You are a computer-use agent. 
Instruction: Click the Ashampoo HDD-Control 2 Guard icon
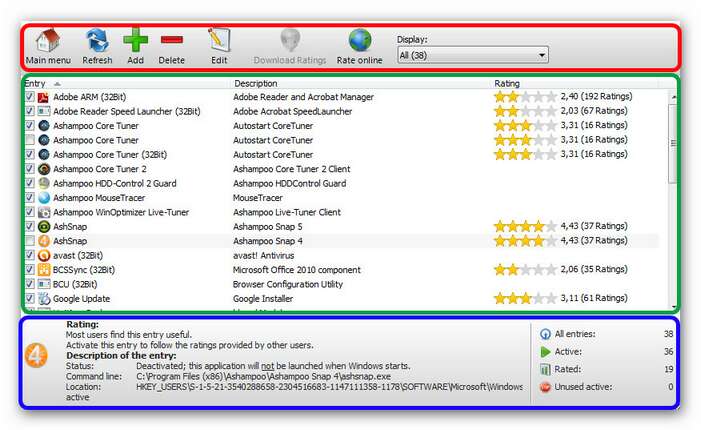43,183
